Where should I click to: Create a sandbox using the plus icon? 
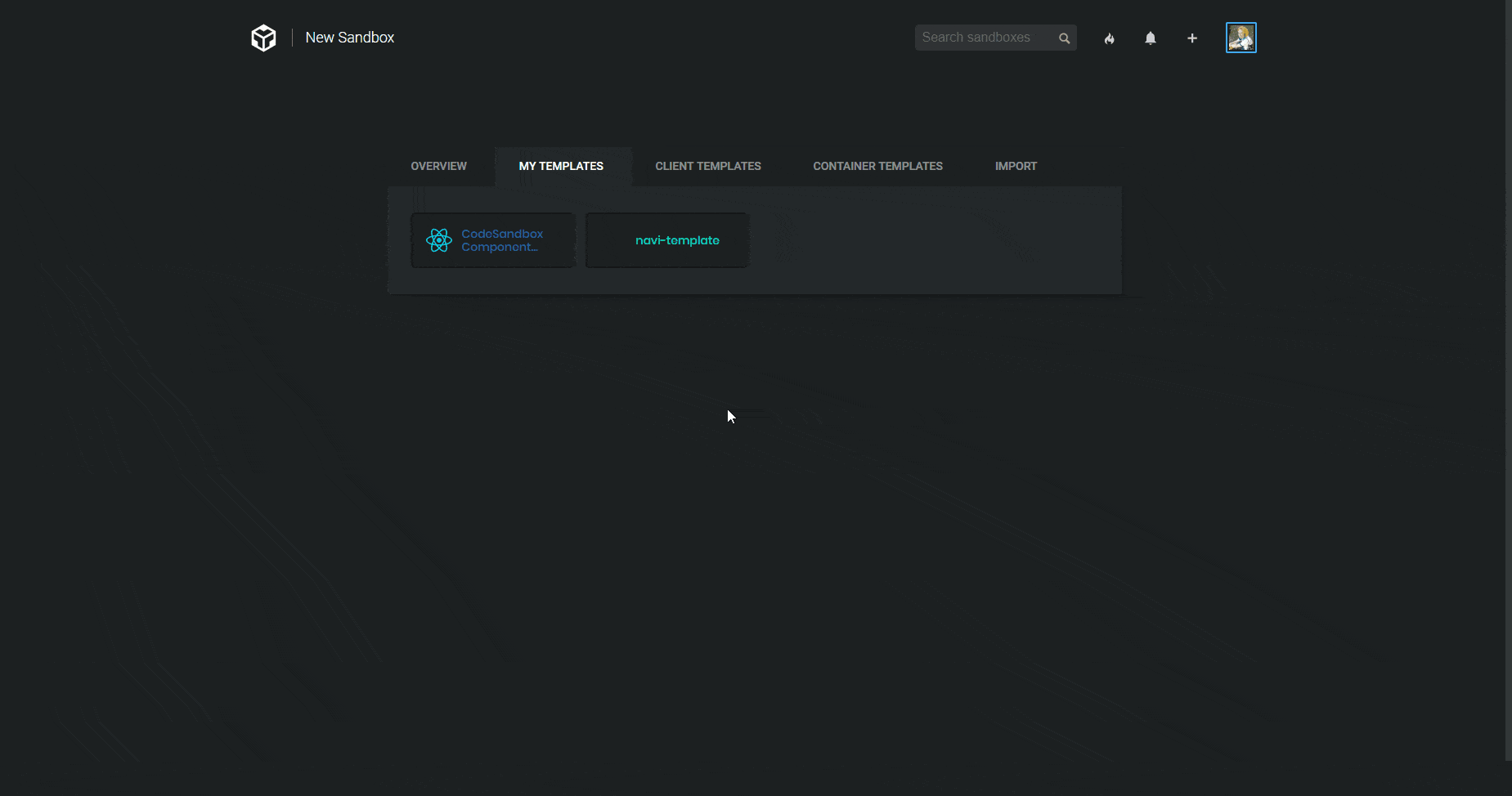pos(1191,38)
